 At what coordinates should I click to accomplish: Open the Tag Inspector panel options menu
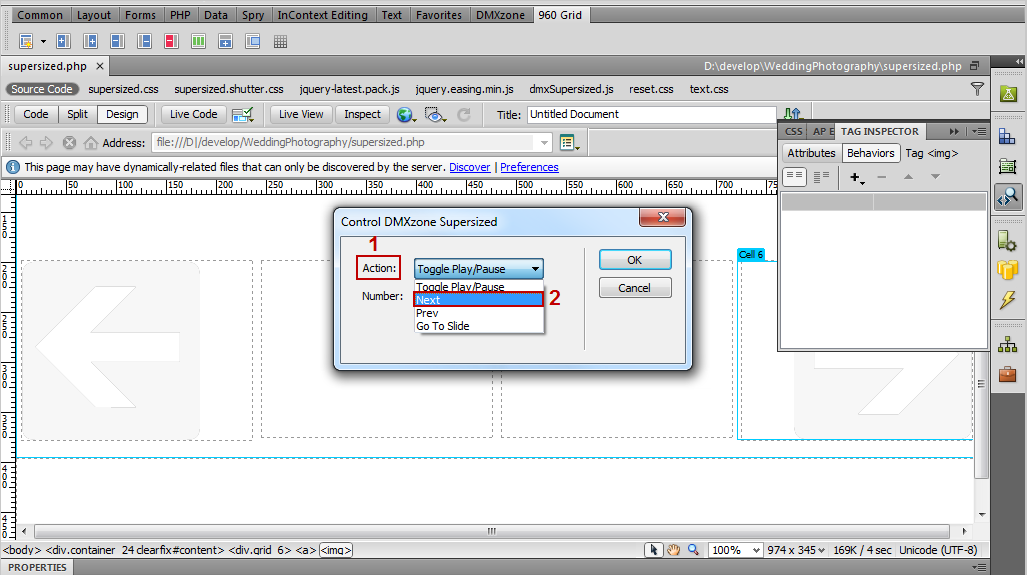[979, 132]
